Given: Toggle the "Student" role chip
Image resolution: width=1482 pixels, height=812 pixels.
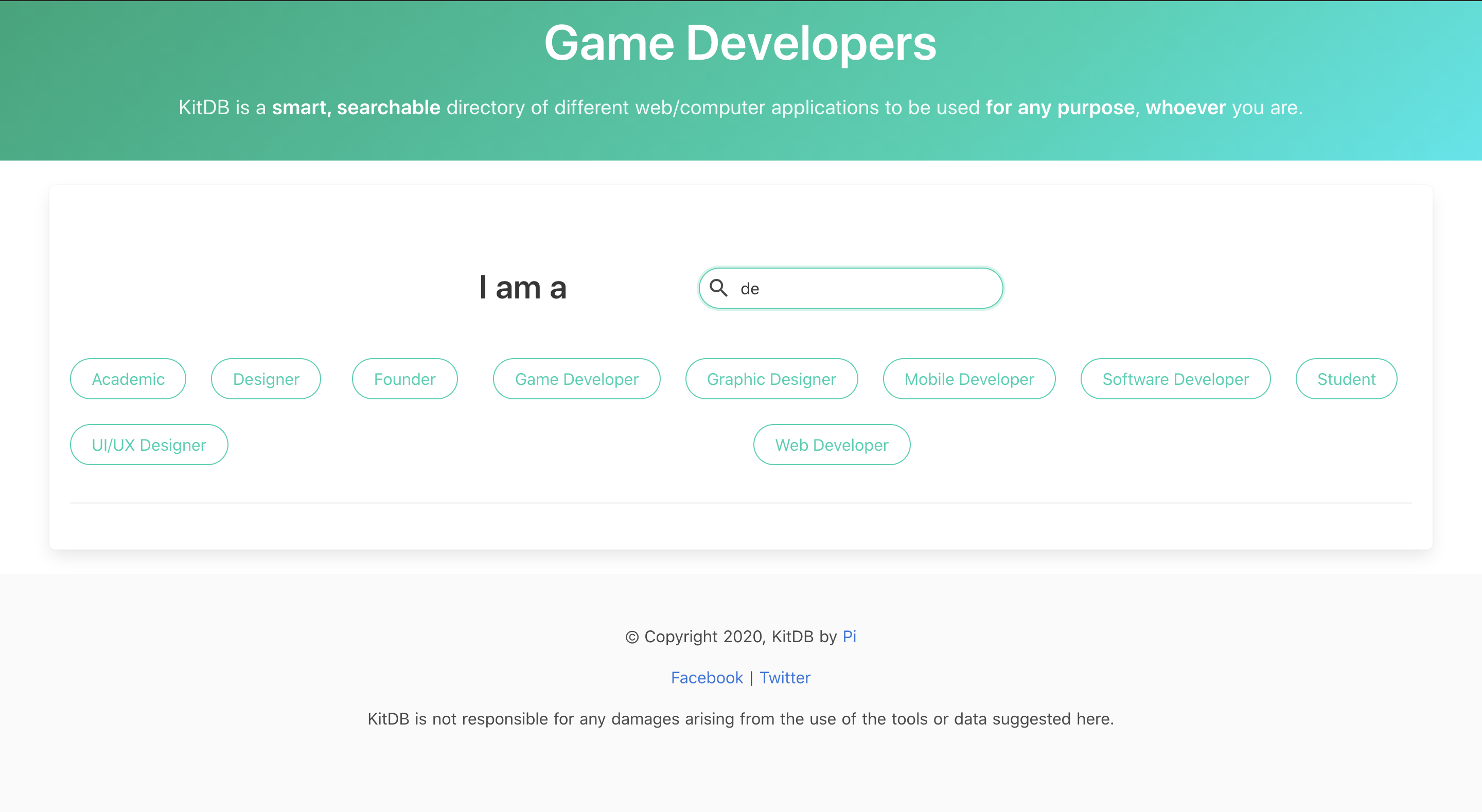Looking at the screenshot, I should point(1346,379).
